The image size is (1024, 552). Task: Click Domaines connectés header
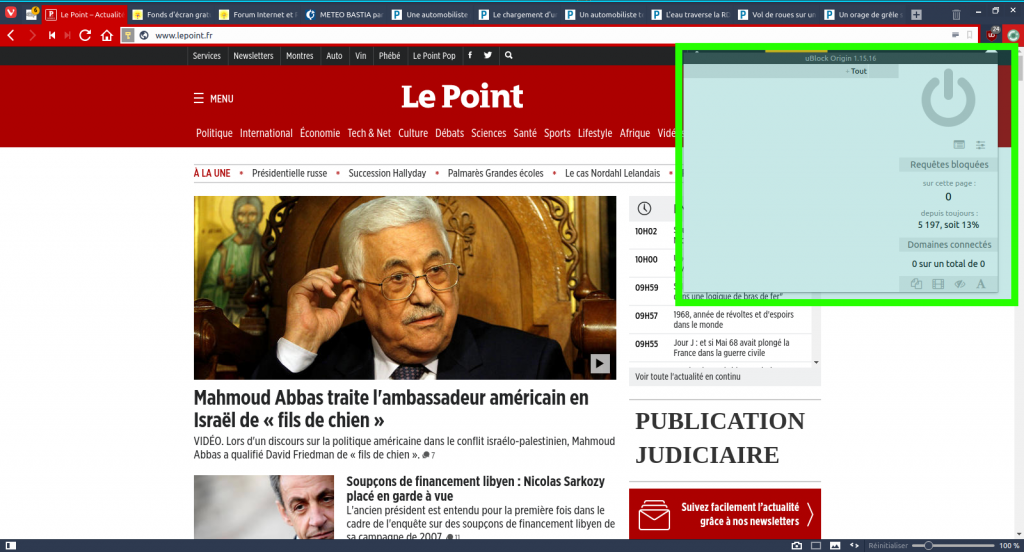949,244
